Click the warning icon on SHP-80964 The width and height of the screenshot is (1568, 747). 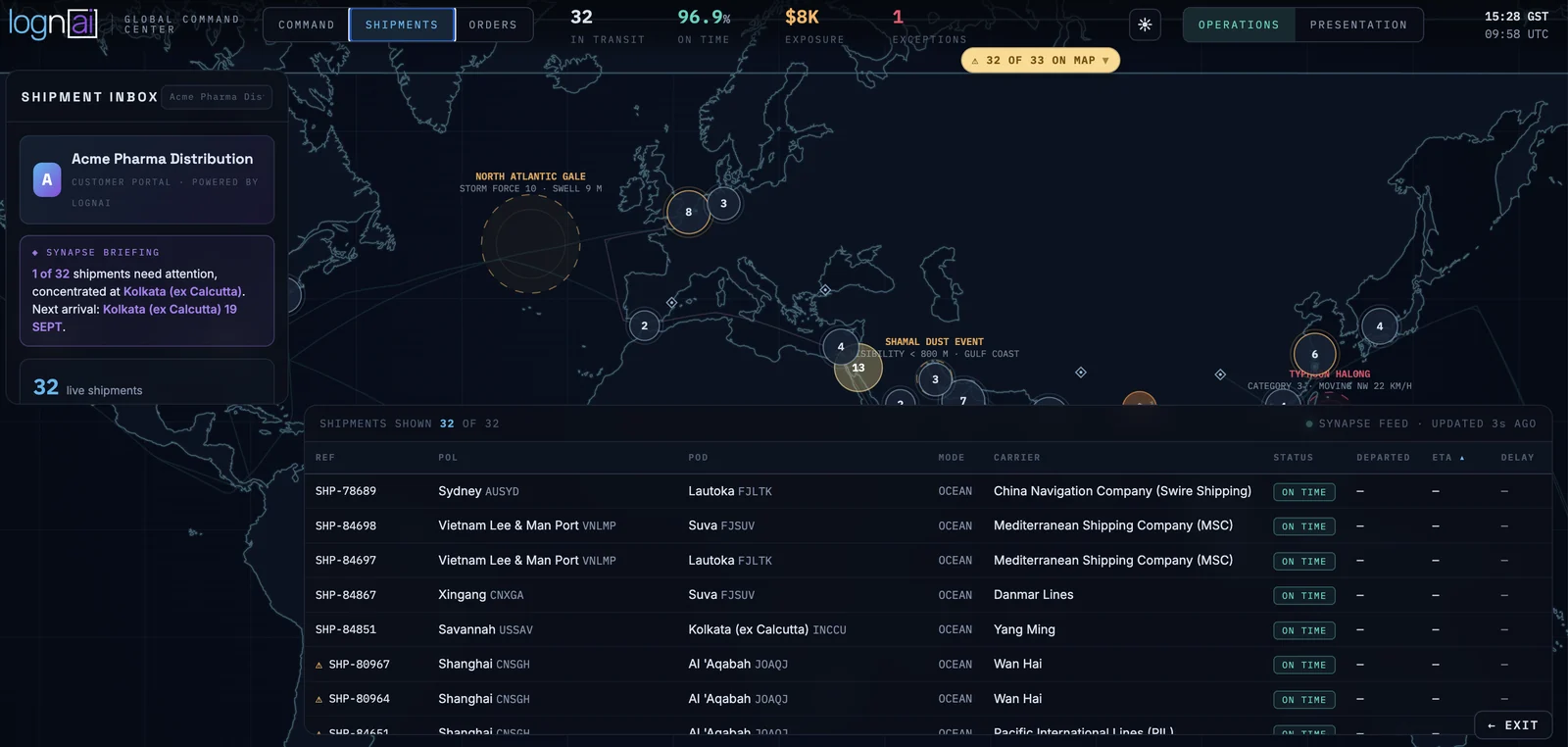[x=318, y=700]
